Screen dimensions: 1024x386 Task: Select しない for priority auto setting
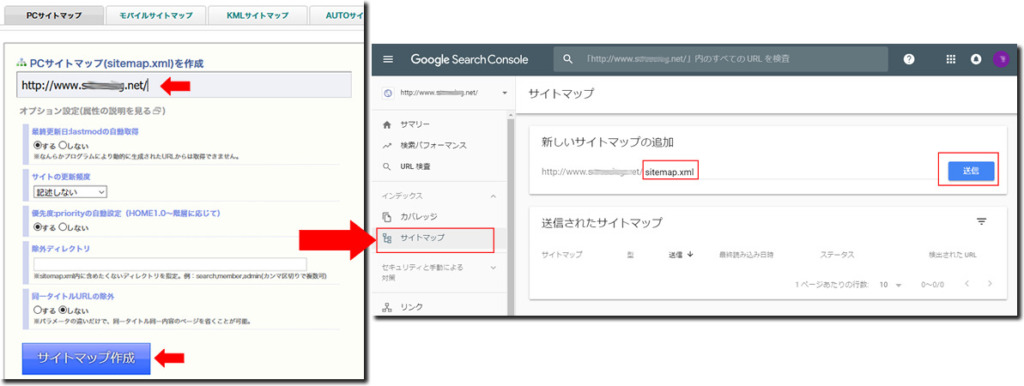[63, 227]
